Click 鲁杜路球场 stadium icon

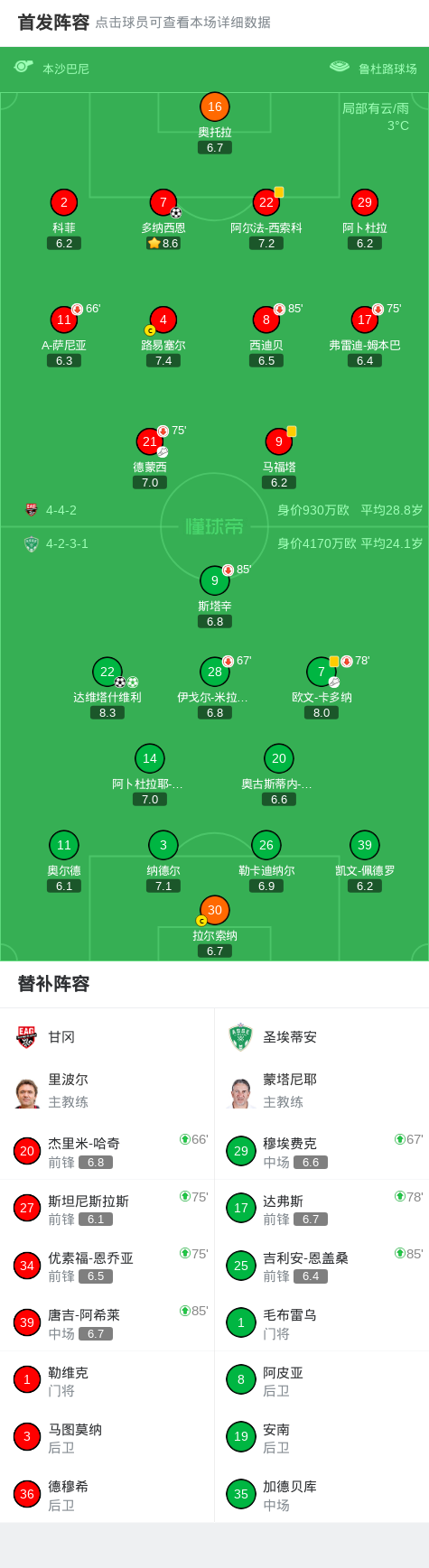coord(340,67)
